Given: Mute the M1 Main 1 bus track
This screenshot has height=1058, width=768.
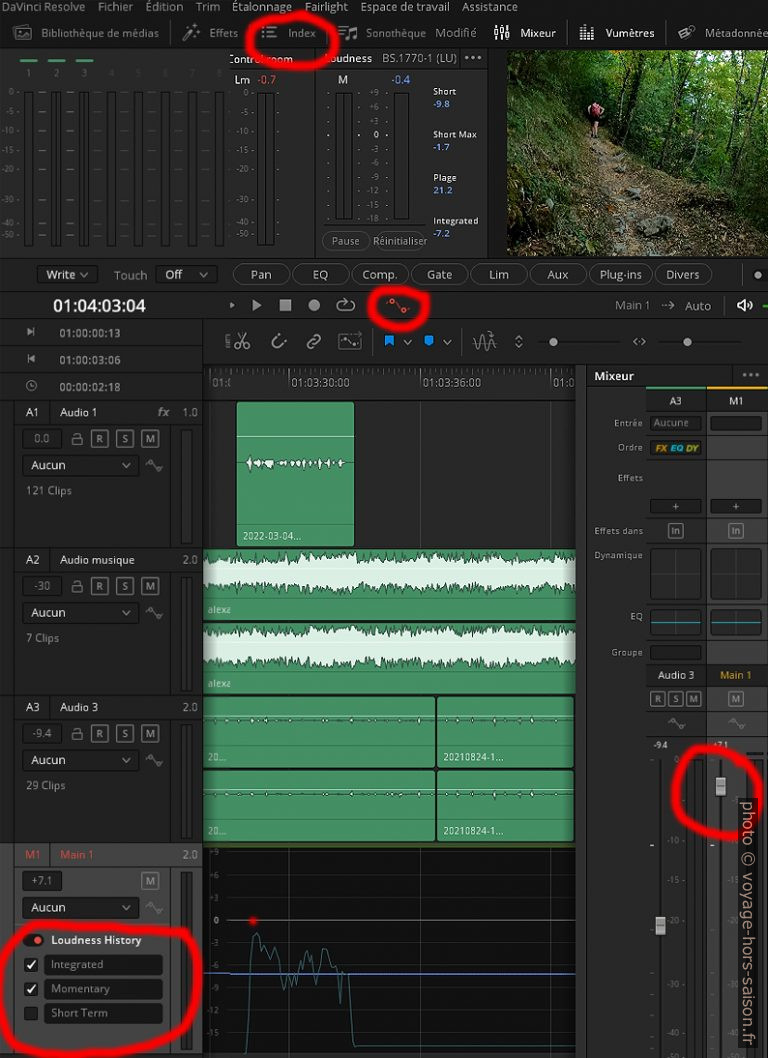Looking at the screenshot, I should pyautogui.click(x=150, y=881).
